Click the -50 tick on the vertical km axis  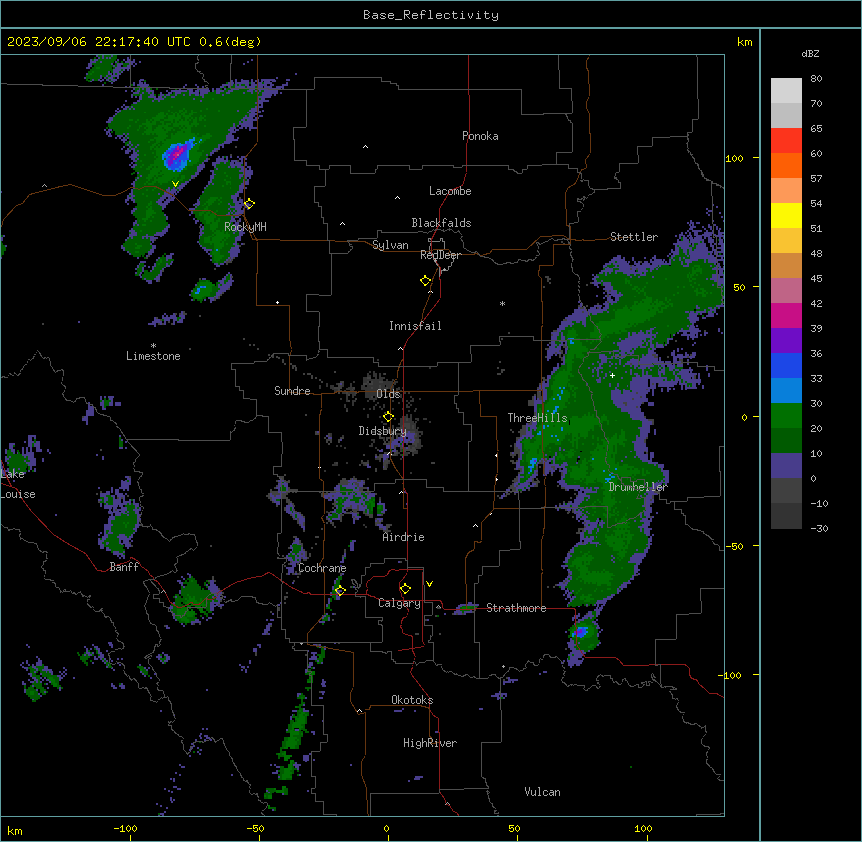pyautogui.click(x=734, y=546)
